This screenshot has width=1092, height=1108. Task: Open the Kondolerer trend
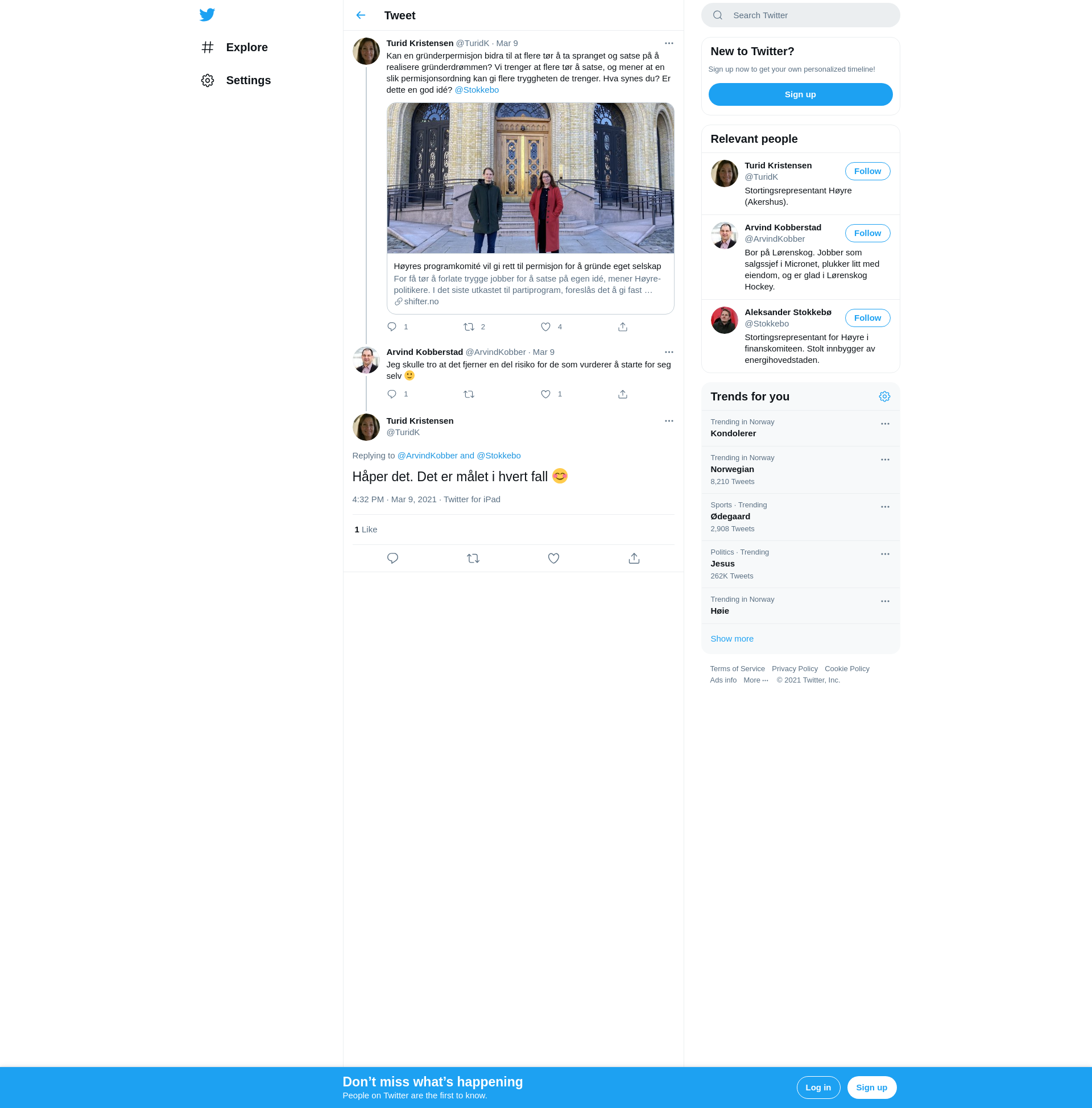[x=800, y=428]
